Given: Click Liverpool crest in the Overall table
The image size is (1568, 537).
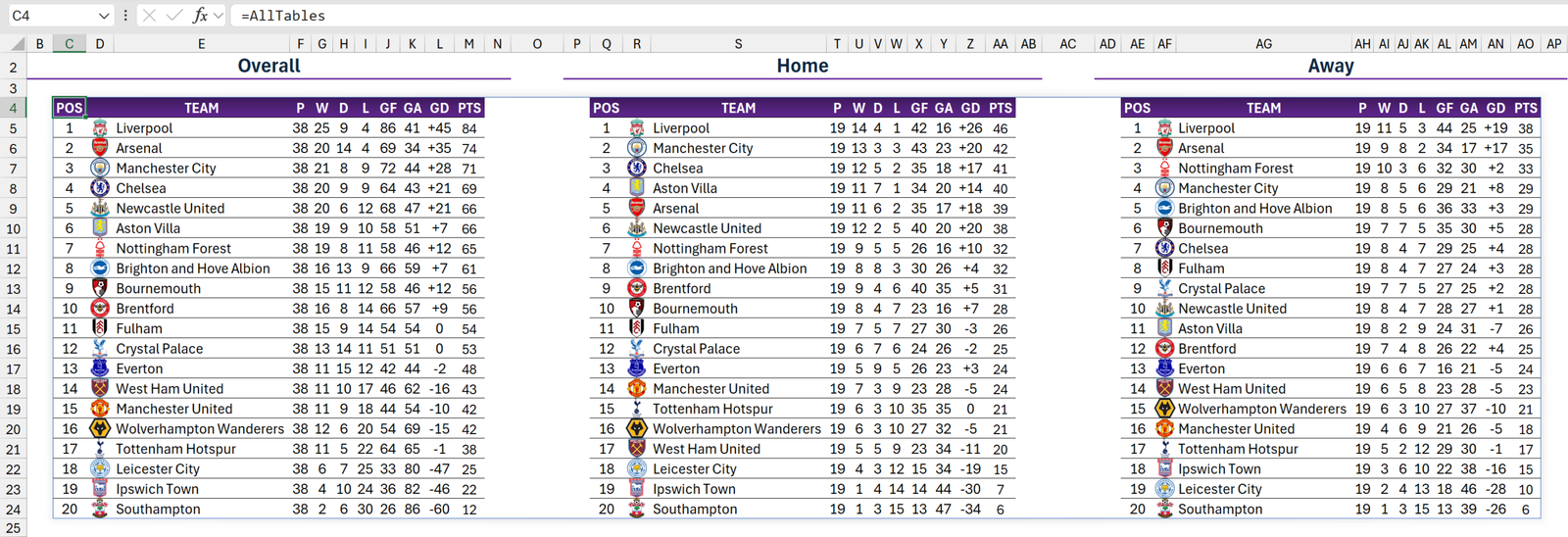Looking at the screenshot, I should click(100, 128).
